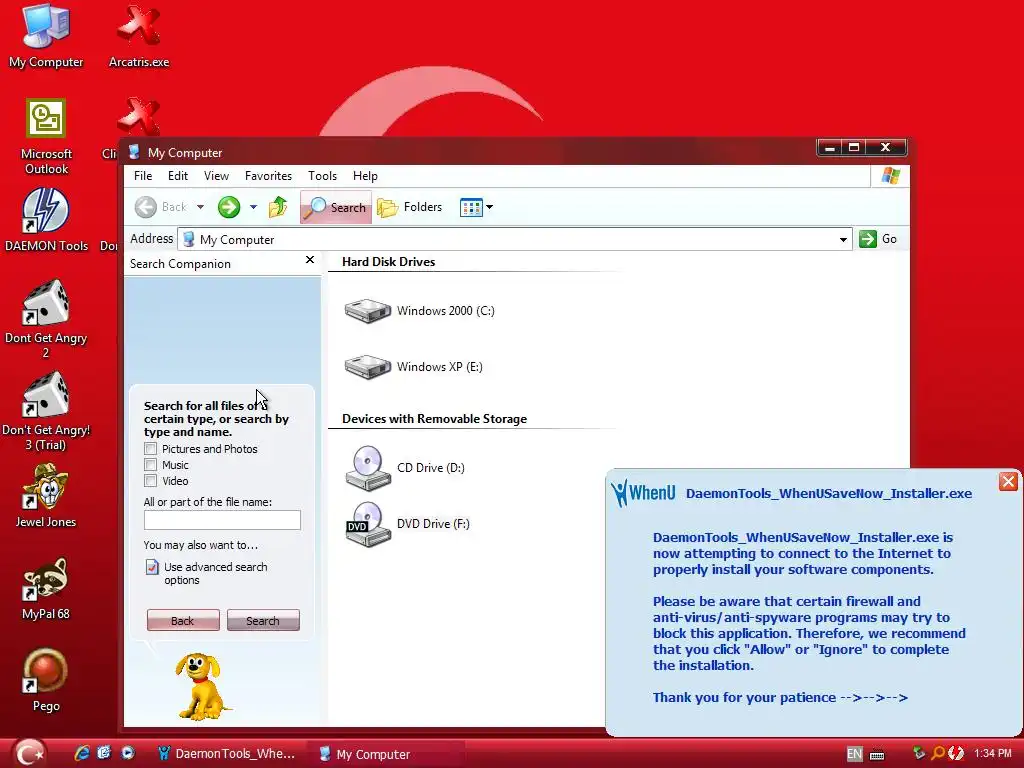This screenshot has height=768, width=1024.
Task: Open the Tools menu
Action: click(322, 176)
